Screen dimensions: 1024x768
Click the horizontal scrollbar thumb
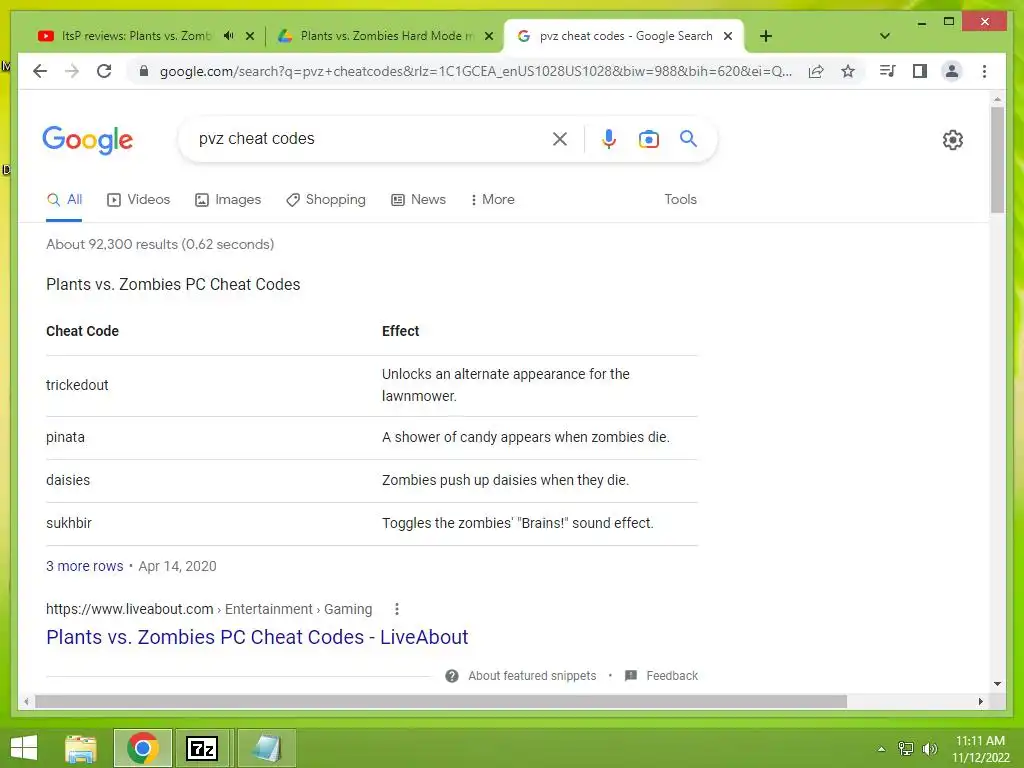coord(441,701)
